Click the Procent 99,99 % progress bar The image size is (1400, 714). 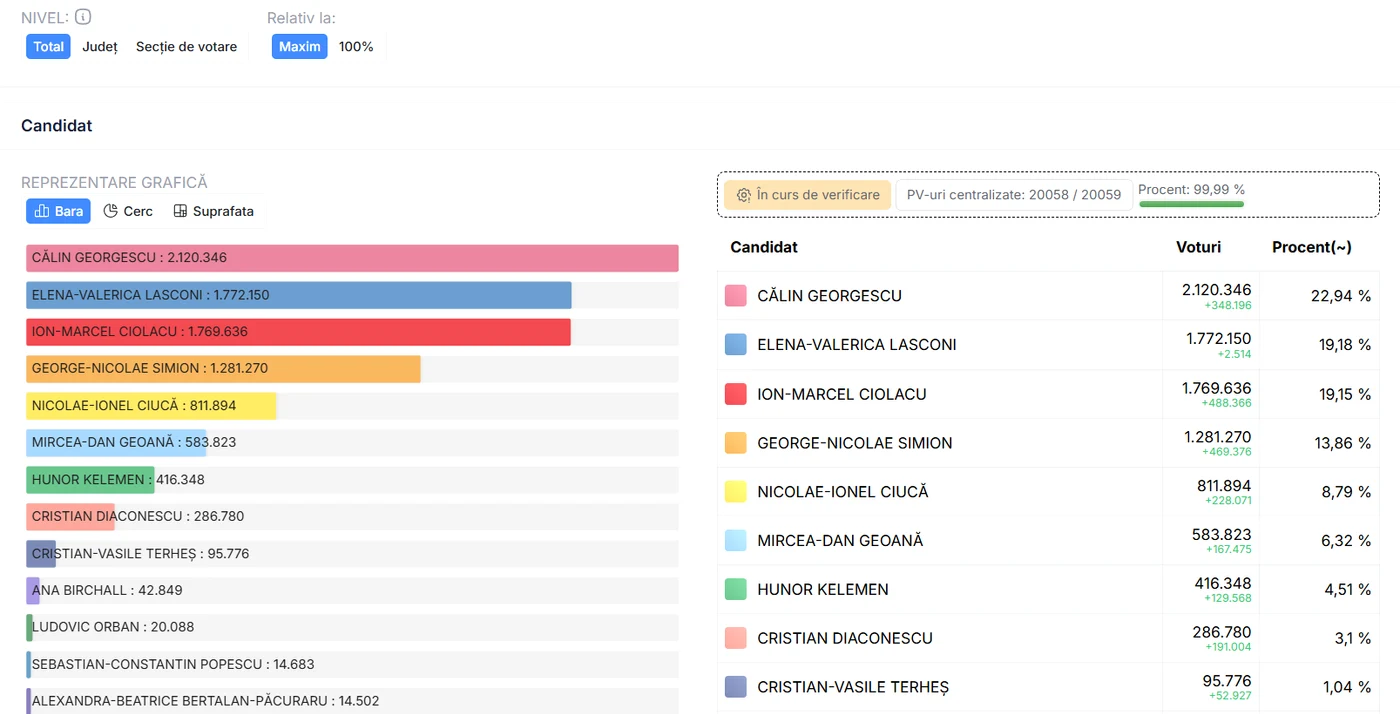(x=1191, y=204)
